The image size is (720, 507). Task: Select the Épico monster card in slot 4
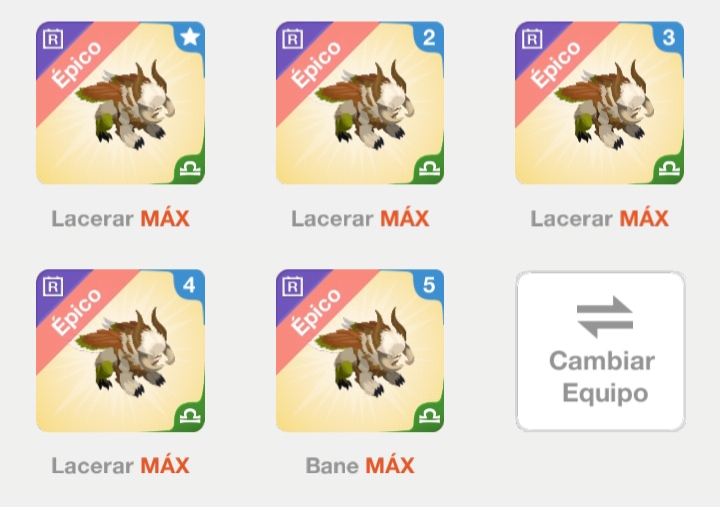[121, 350]
